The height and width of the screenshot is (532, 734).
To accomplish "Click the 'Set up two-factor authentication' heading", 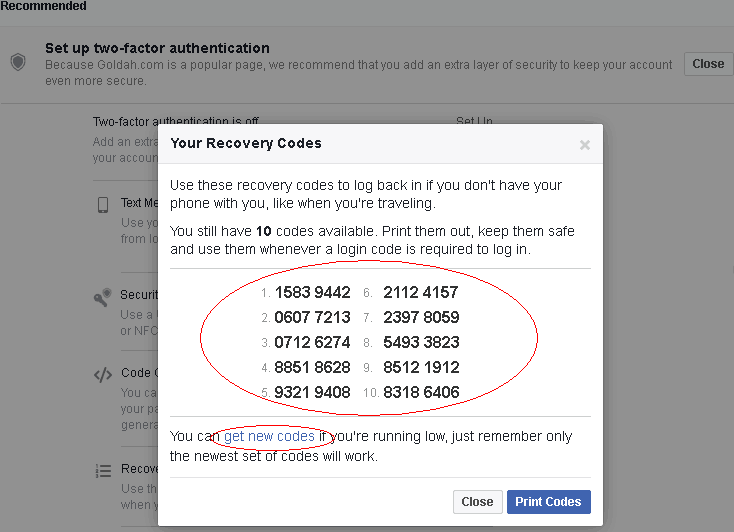I will pos(157,48).
